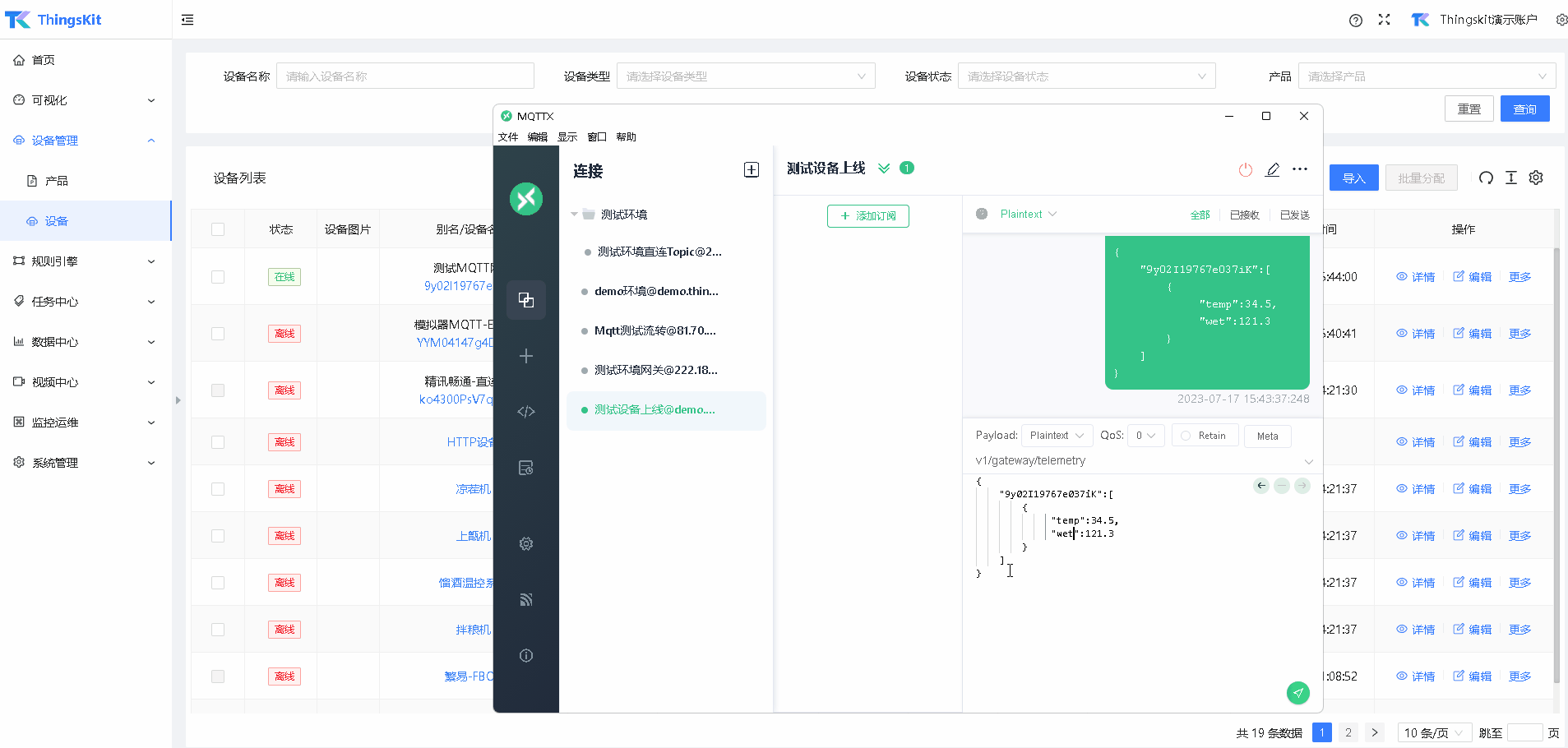
Task: Check the first device row checkbox
Action: pos(218,277)
